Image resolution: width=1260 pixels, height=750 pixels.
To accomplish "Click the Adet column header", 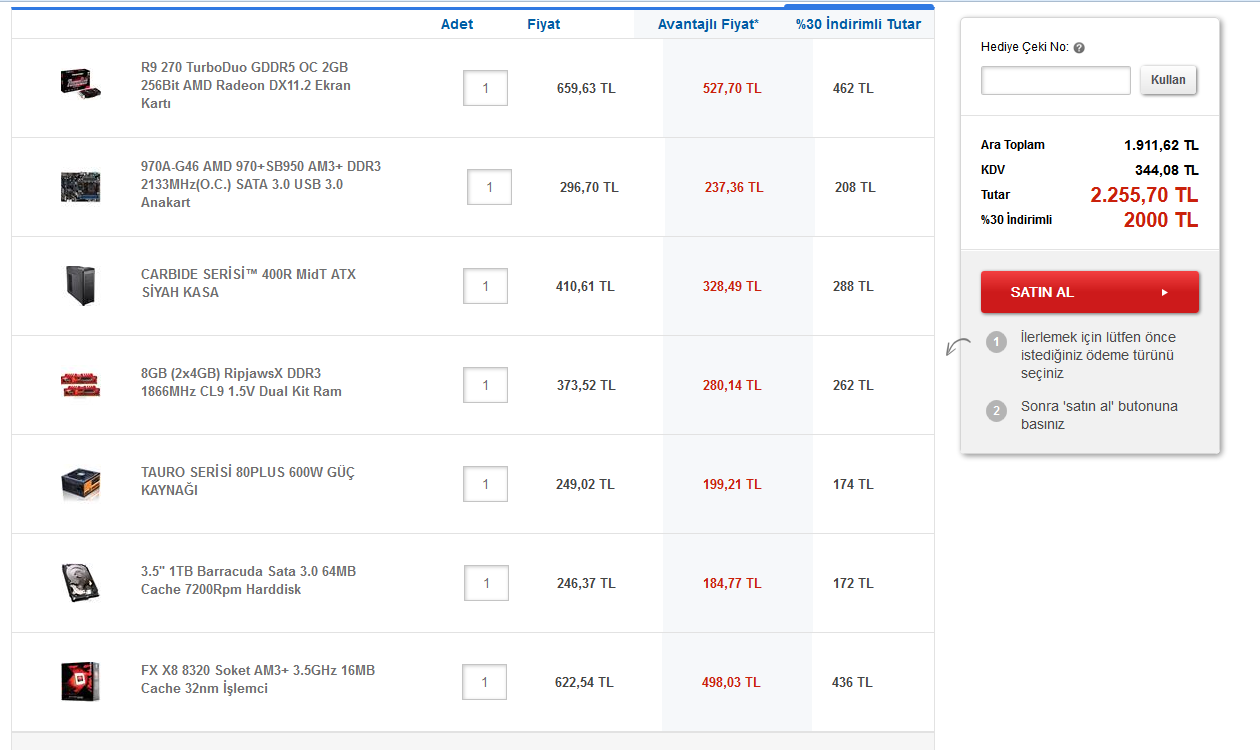I will coord(457,24).
